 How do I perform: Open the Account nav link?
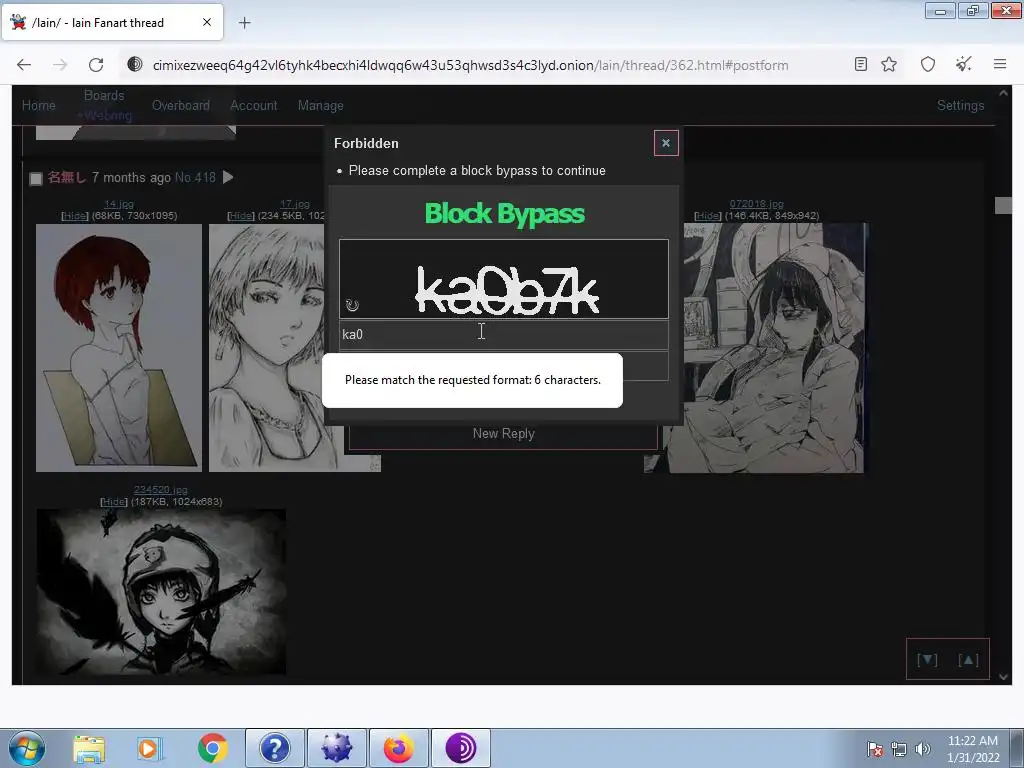pos(253,105)
